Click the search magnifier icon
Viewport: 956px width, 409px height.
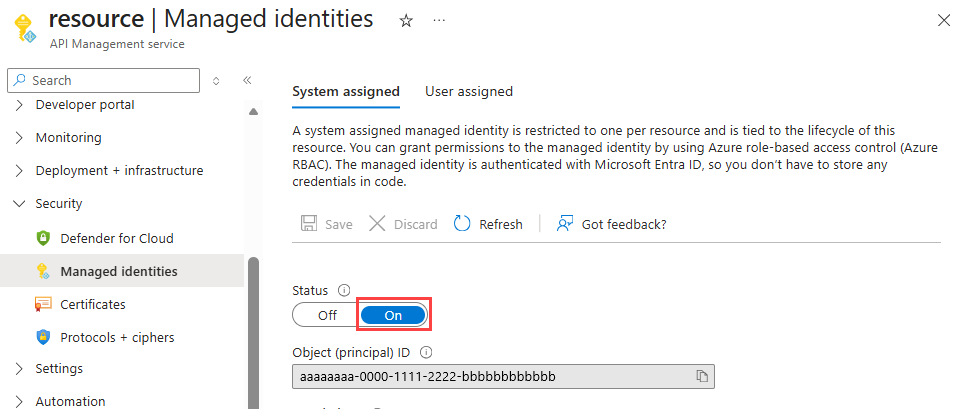click(x=20, y=80)
